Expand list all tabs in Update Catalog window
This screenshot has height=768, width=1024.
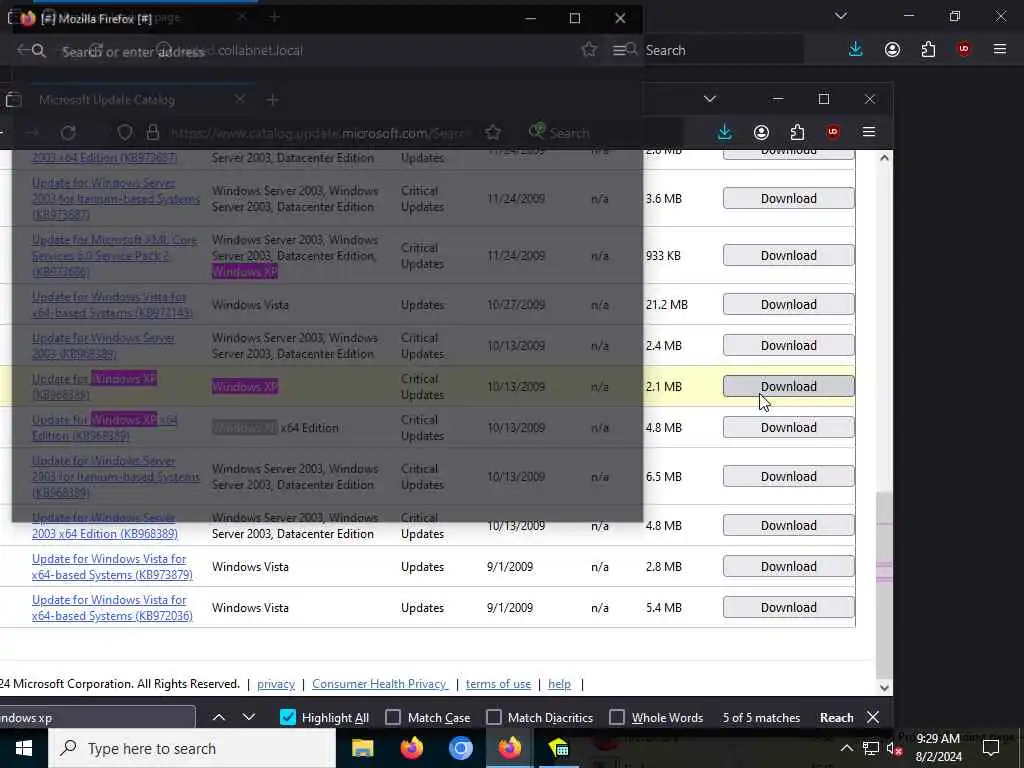coord(710,99)
